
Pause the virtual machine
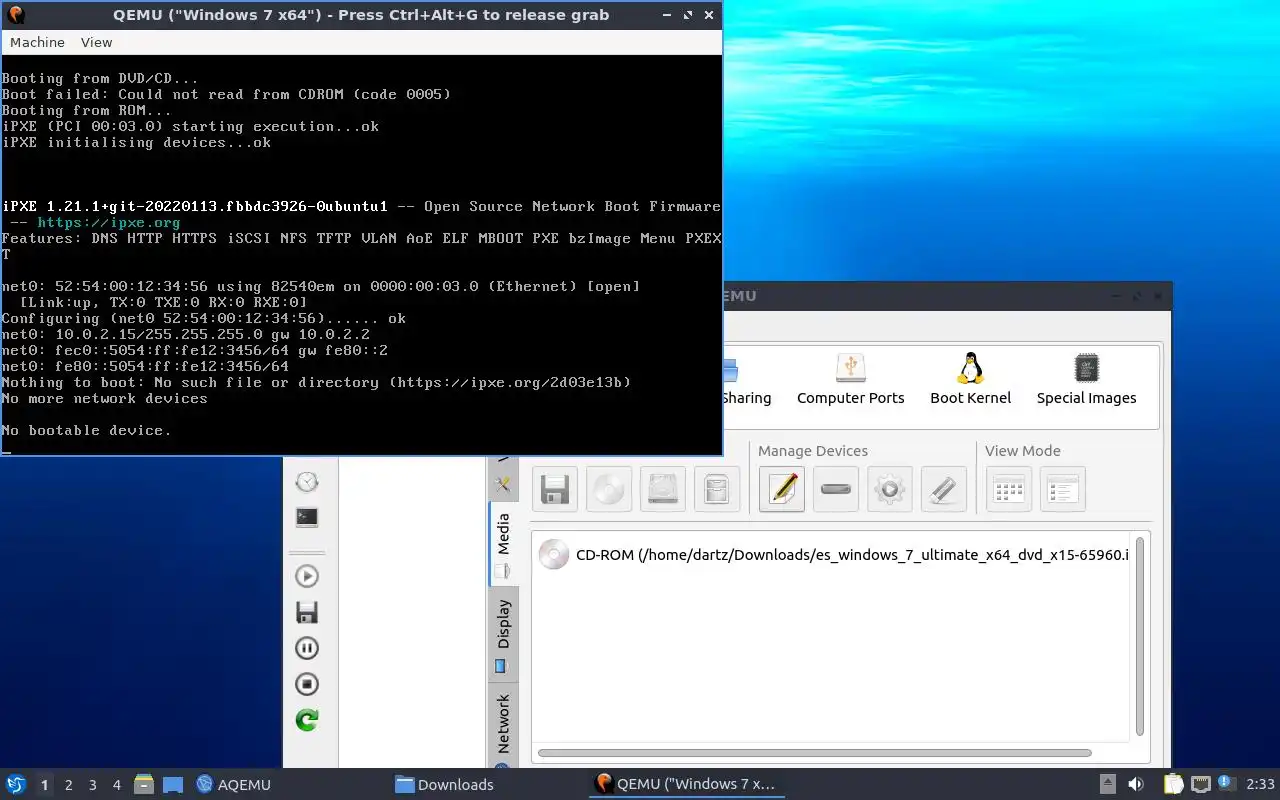(x=307, y=648)
